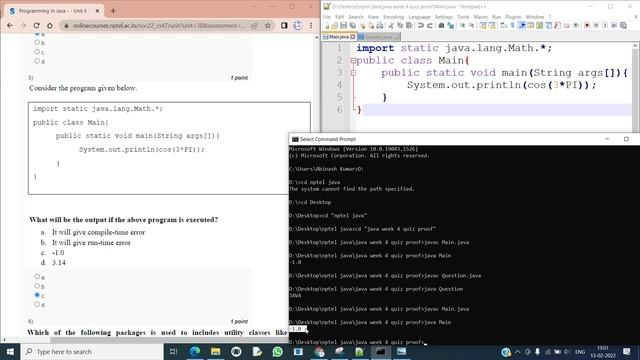Click the ENG language indicator in tray
Image resolution: width=640 pixels, height=360 pixels.
580,351
